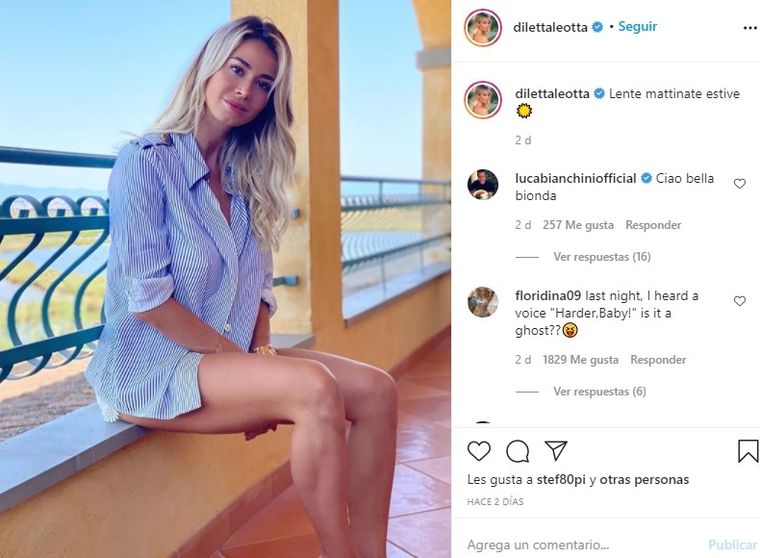Share post via paper plane icon

coord(556,450)
